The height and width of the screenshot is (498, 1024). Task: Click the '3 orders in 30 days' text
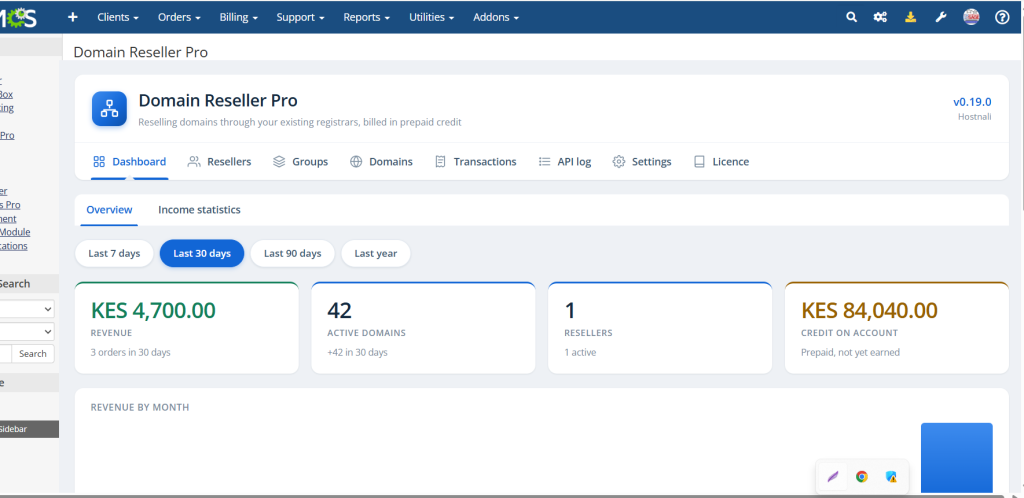[x=131, y=352]
